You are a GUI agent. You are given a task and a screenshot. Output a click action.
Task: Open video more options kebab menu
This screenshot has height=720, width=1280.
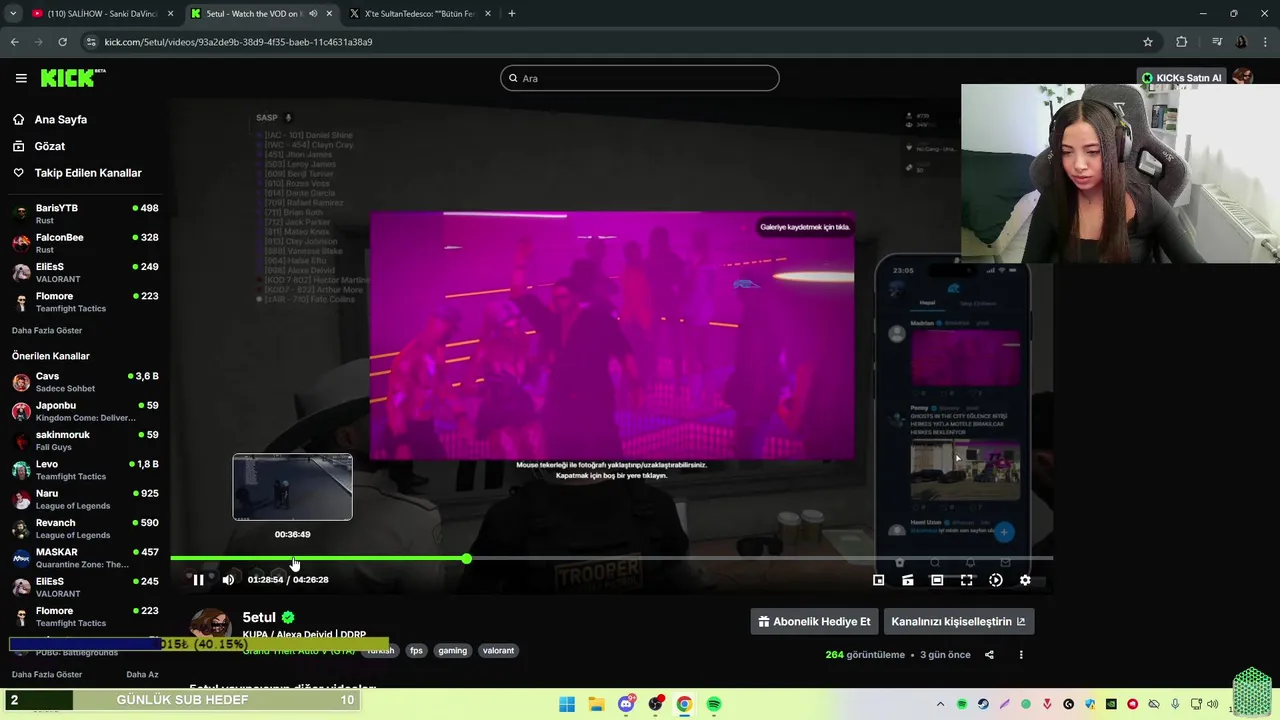point(1021,655)
